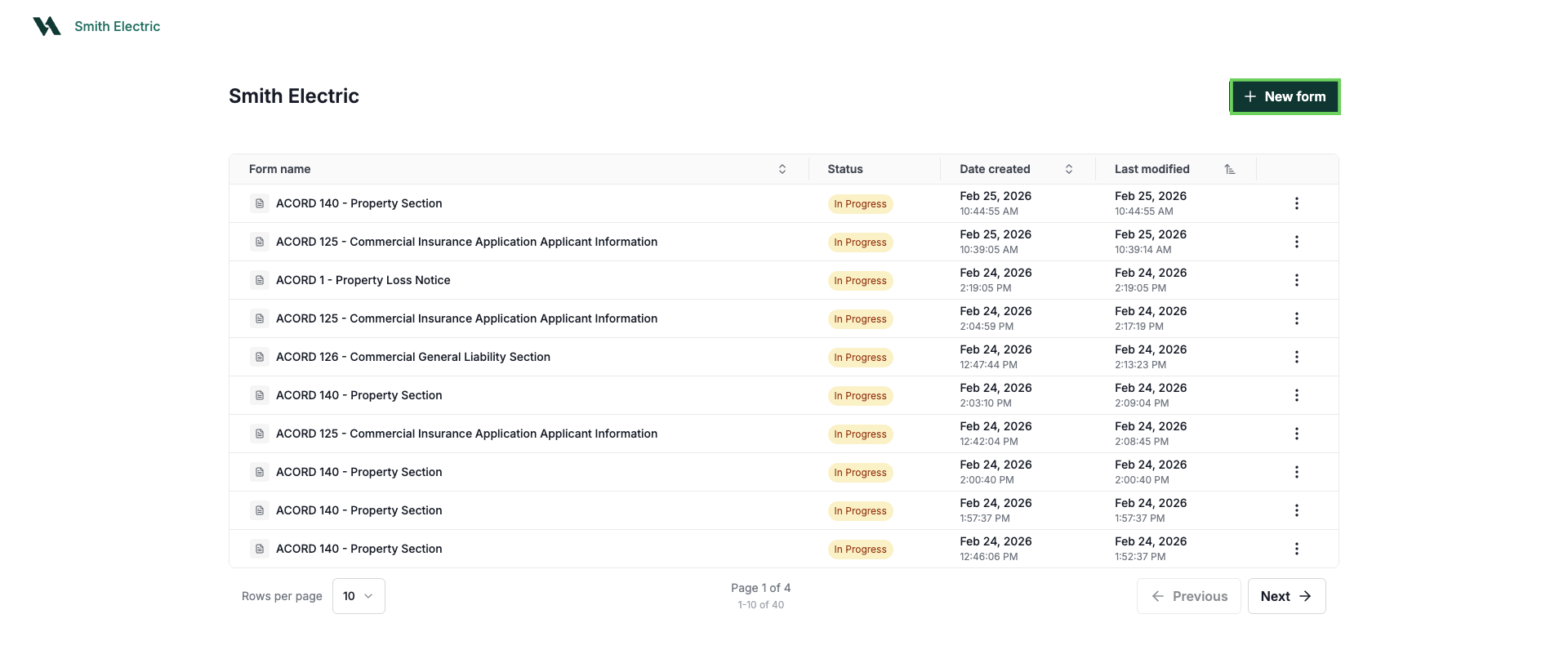Sort by Form name column arrows
Viewport: 1568px width, 672px height.
[x=782, y=169]
